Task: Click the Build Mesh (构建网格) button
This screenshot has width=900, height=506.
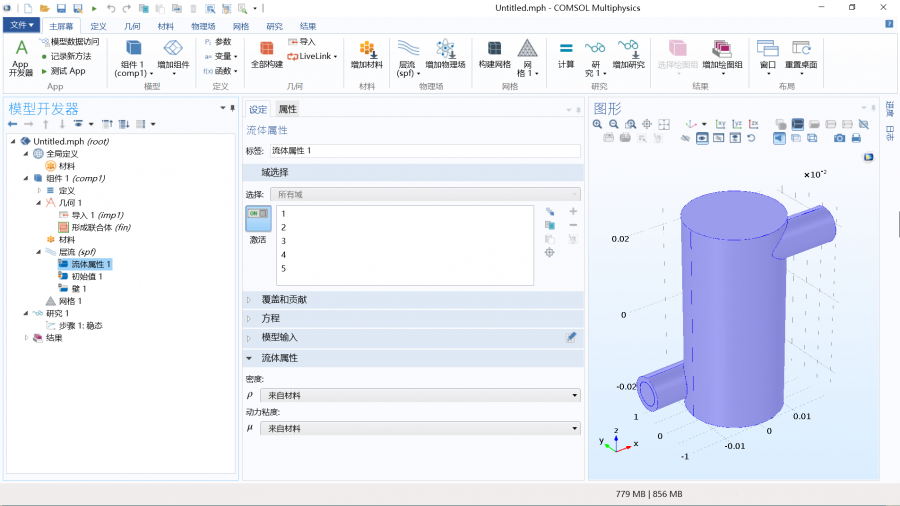Action: [495, 56]
